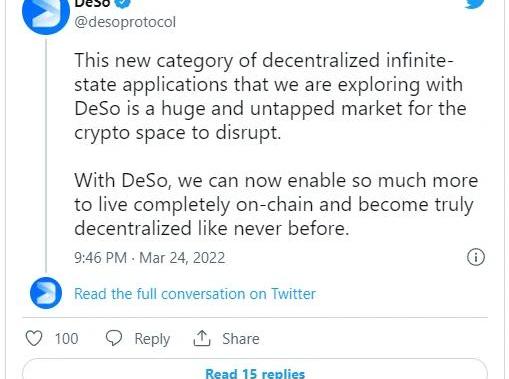The width and height of the screenshot is (509, 379).
Task: Click the small DeSo avatar beside conversation link
Action: point(46,293)
